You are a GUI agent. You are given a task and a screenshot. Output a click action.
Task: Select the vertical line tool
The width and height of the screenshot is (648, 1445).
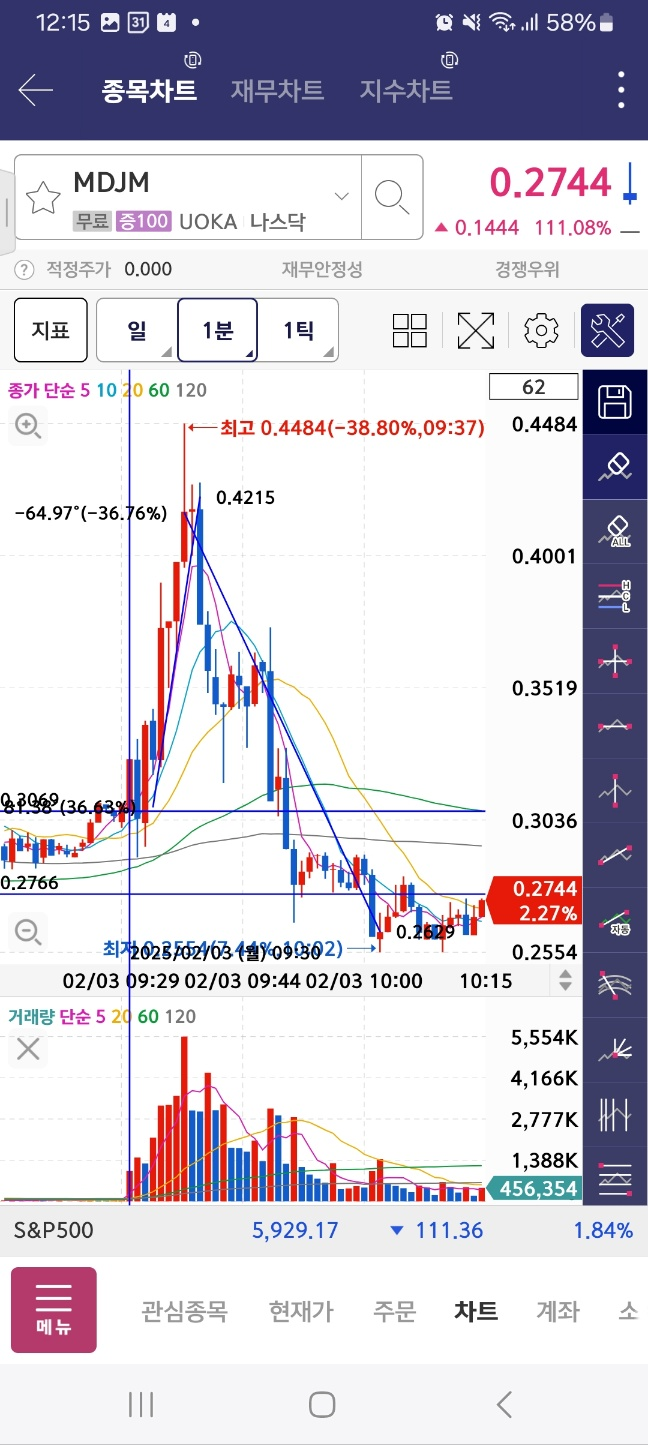[615, 790]
